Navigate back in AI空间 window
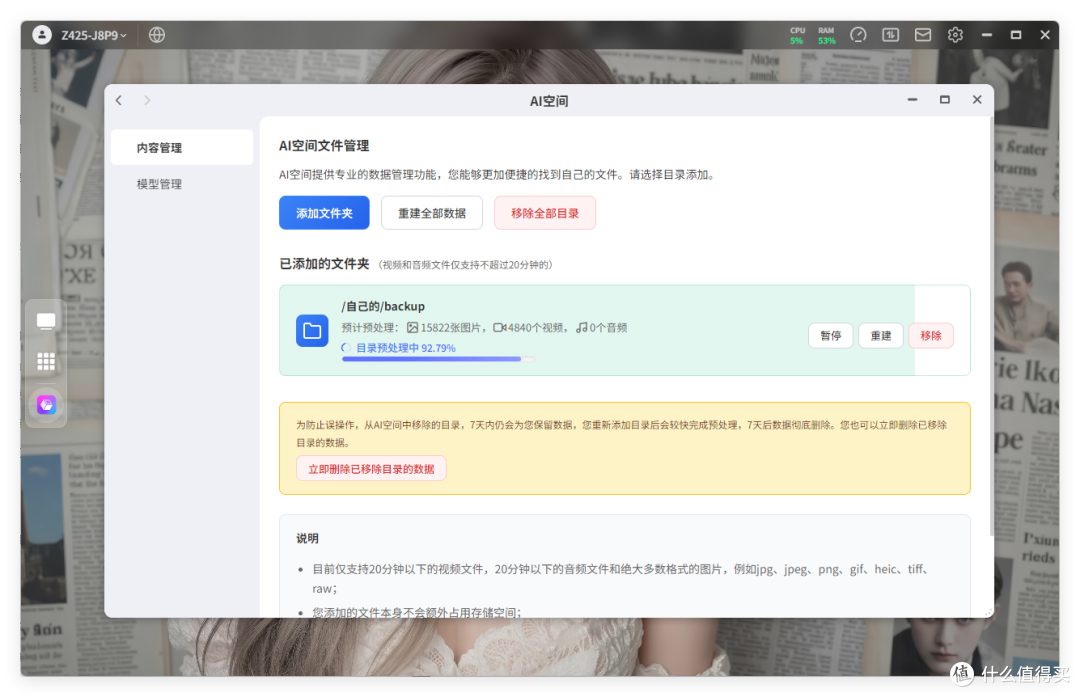Viewport: 1080px width, 697px height. (119, 101)
